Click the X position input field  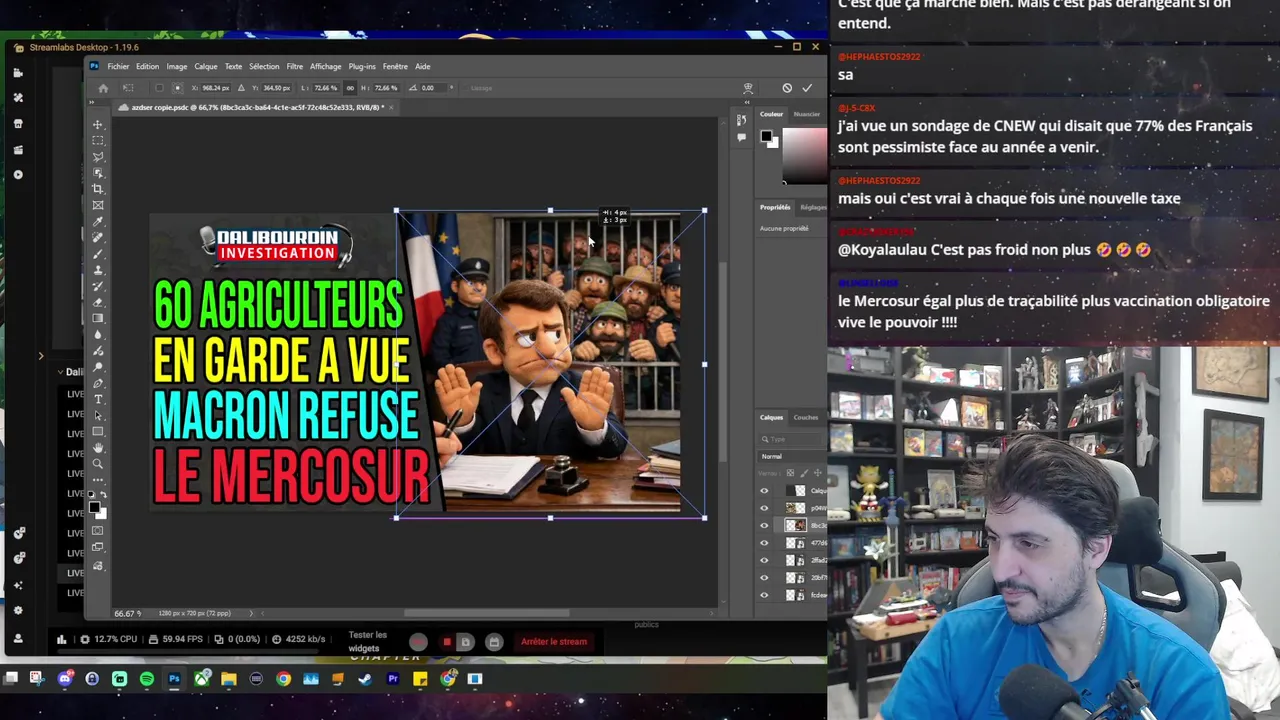[x=215, y=88]
